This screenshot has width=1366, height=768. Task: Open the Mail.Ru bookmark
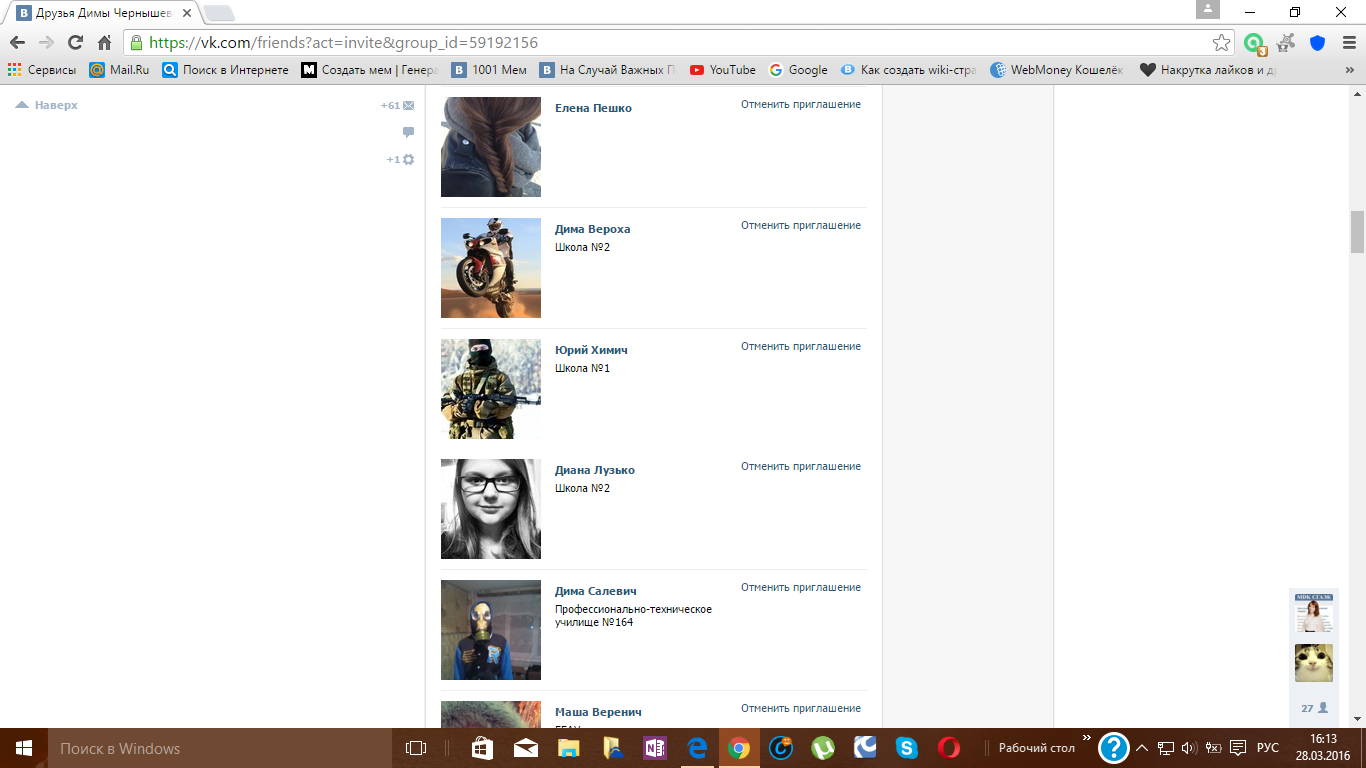pyautogui.click(x=119, y=70)
